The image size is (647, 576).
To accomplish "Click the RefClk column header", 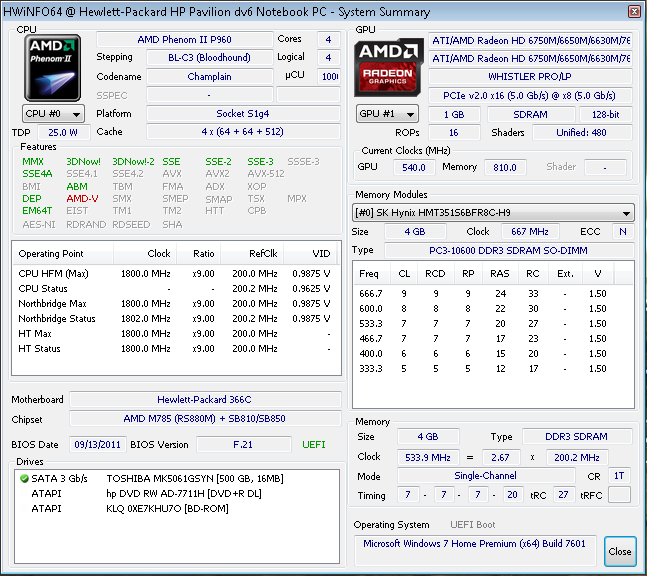I will 252,253.
